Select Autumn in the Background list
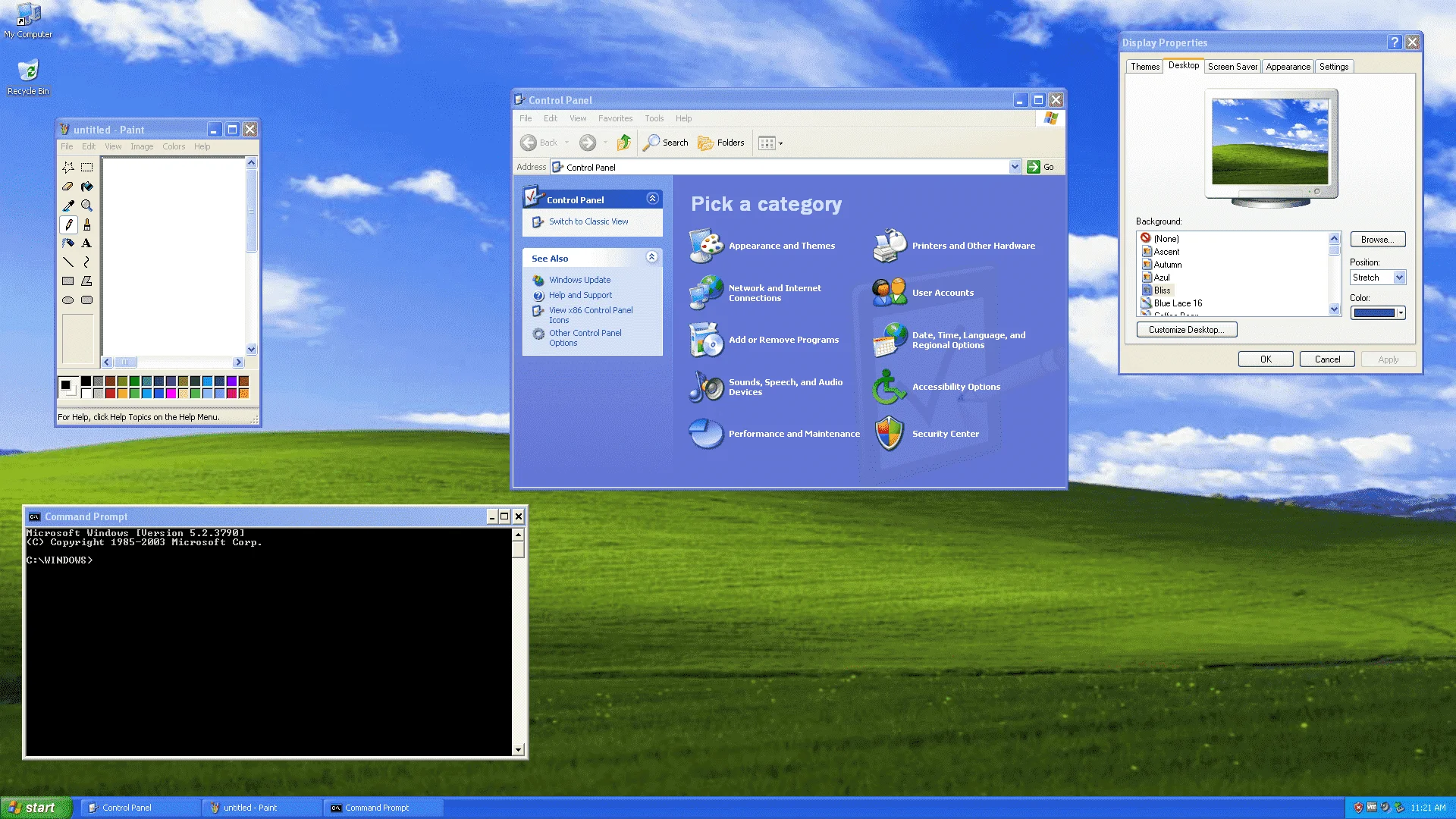This screenshot has width=1456, height=819. pyautogui.click(x=1168, y=265)
